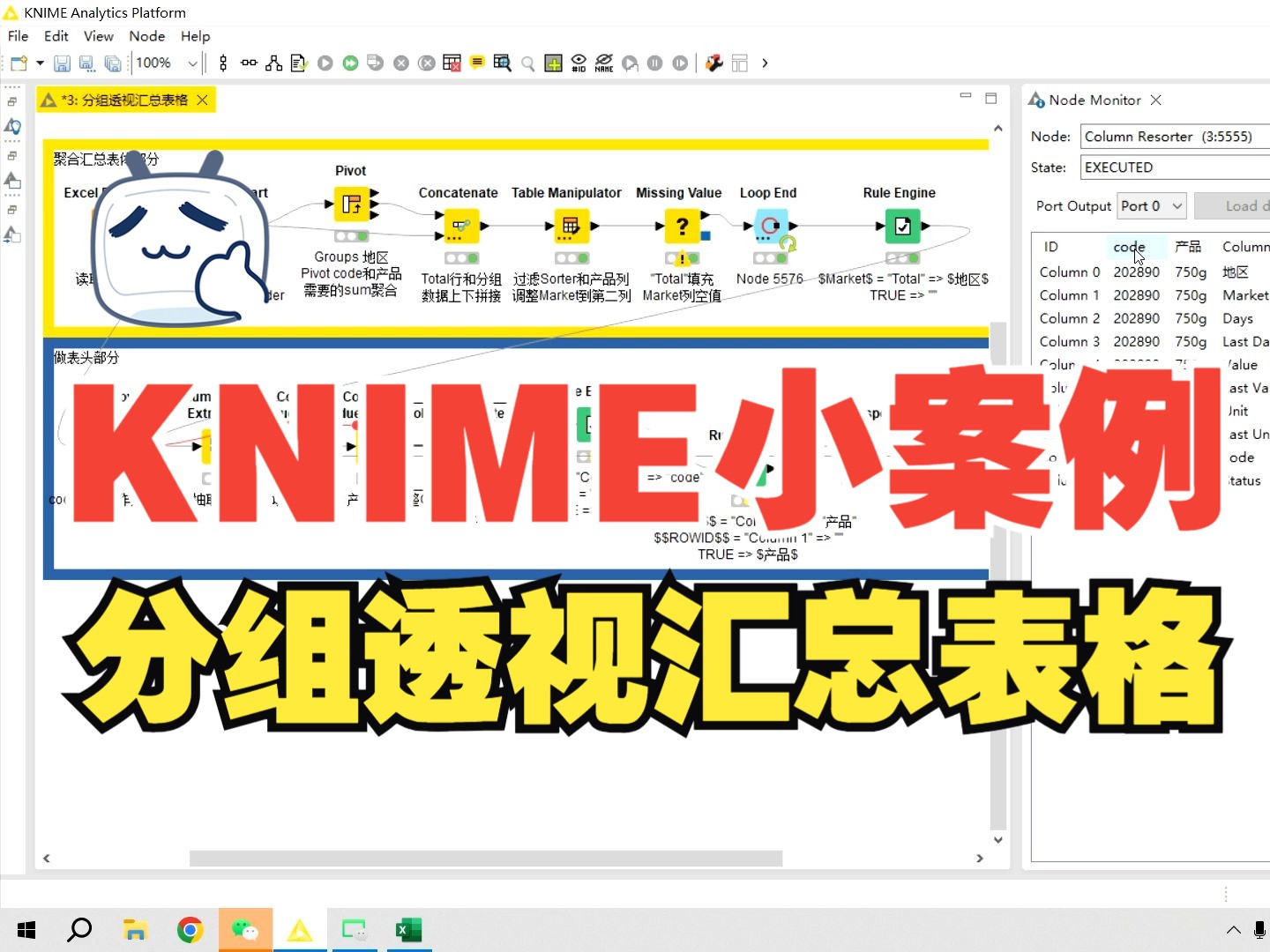This screenshot has width=1270, height=952.
Task: Click the Save As toolbar icon
Action: tap(86, 63)
